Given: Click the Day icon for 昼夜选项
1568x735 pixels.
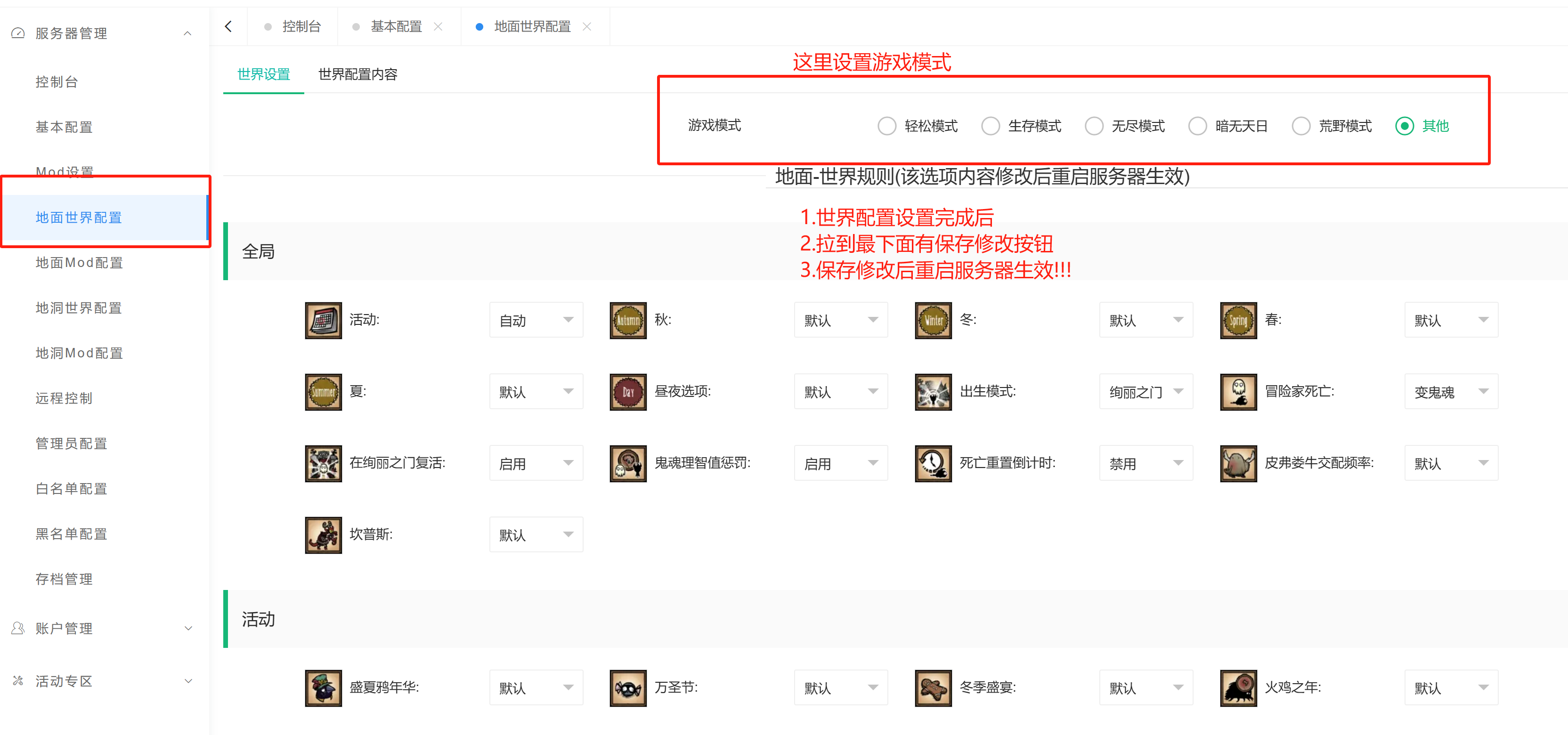Looking at the screenshot, I should (628, 392).
